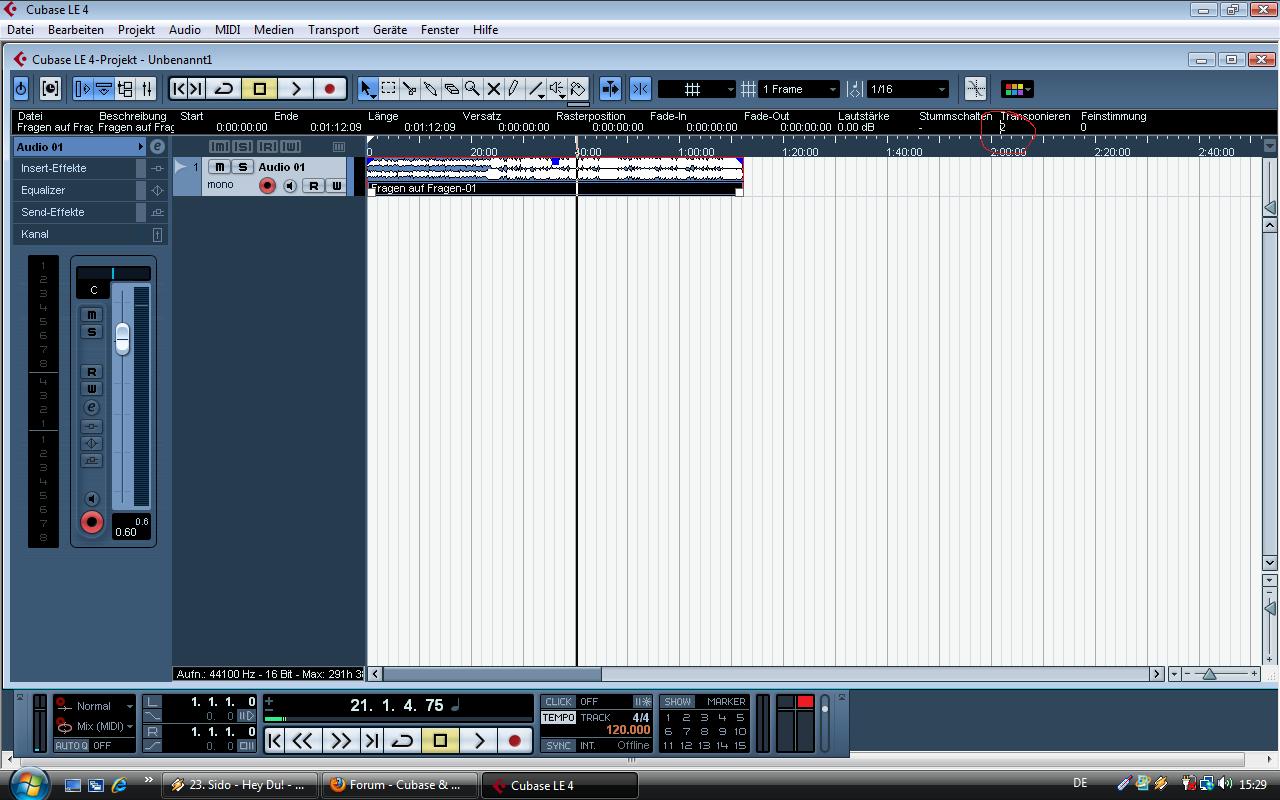The image size is (1280, 800).
Task: Toggle Write automation on Audio 01 track
Action: pos(336,186)
